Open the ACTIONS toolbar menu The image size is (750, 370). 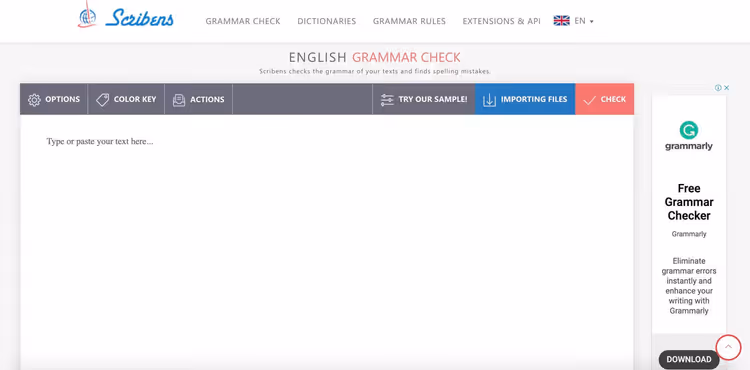pos(207,99)
